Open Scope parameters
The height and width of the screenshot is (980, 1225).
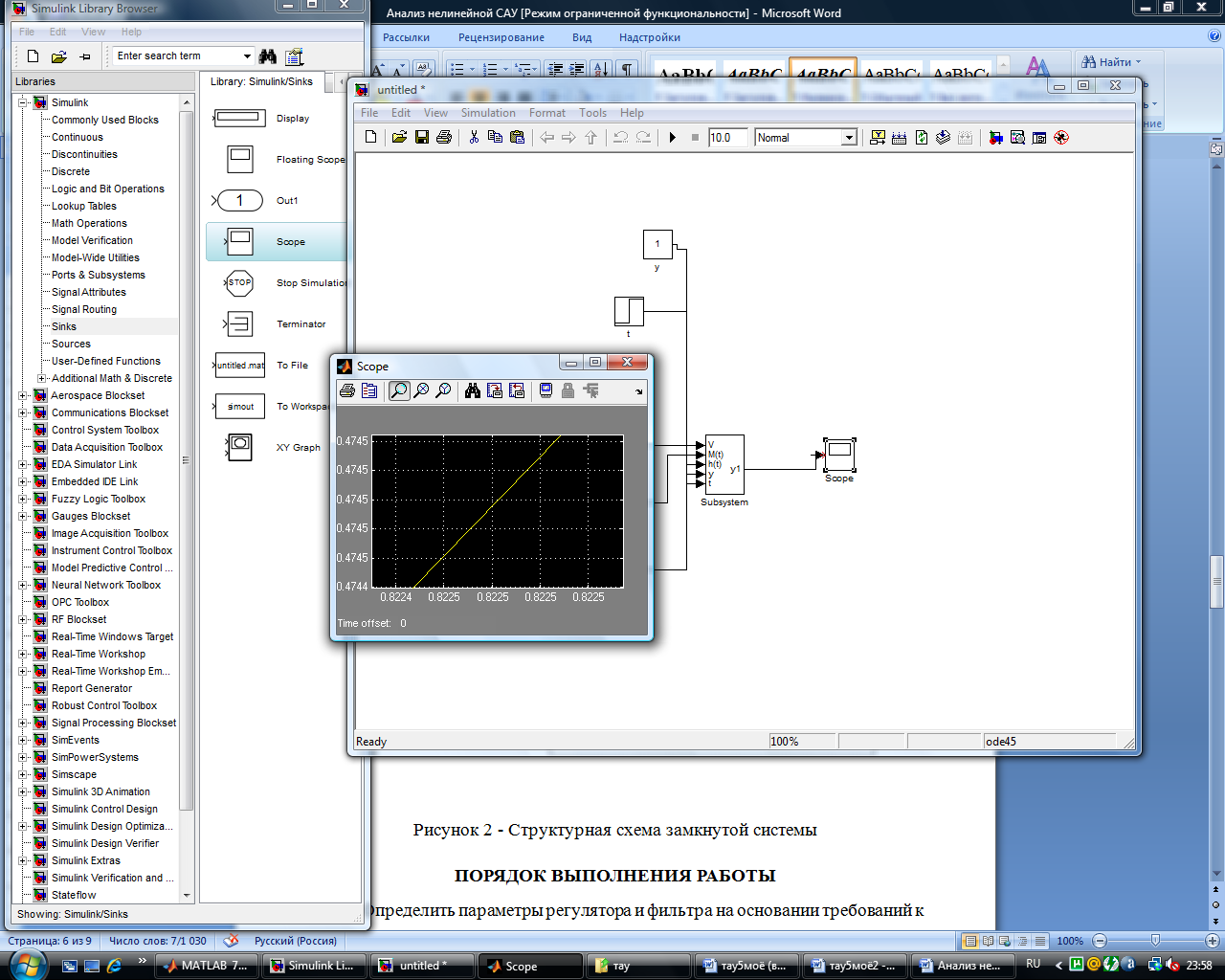[x=369, y=390]
